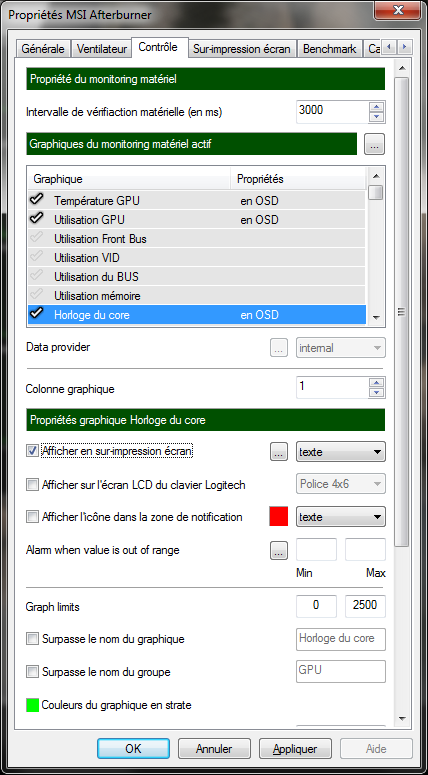Toggle the Température GPU checkmark

coord(37,200)
